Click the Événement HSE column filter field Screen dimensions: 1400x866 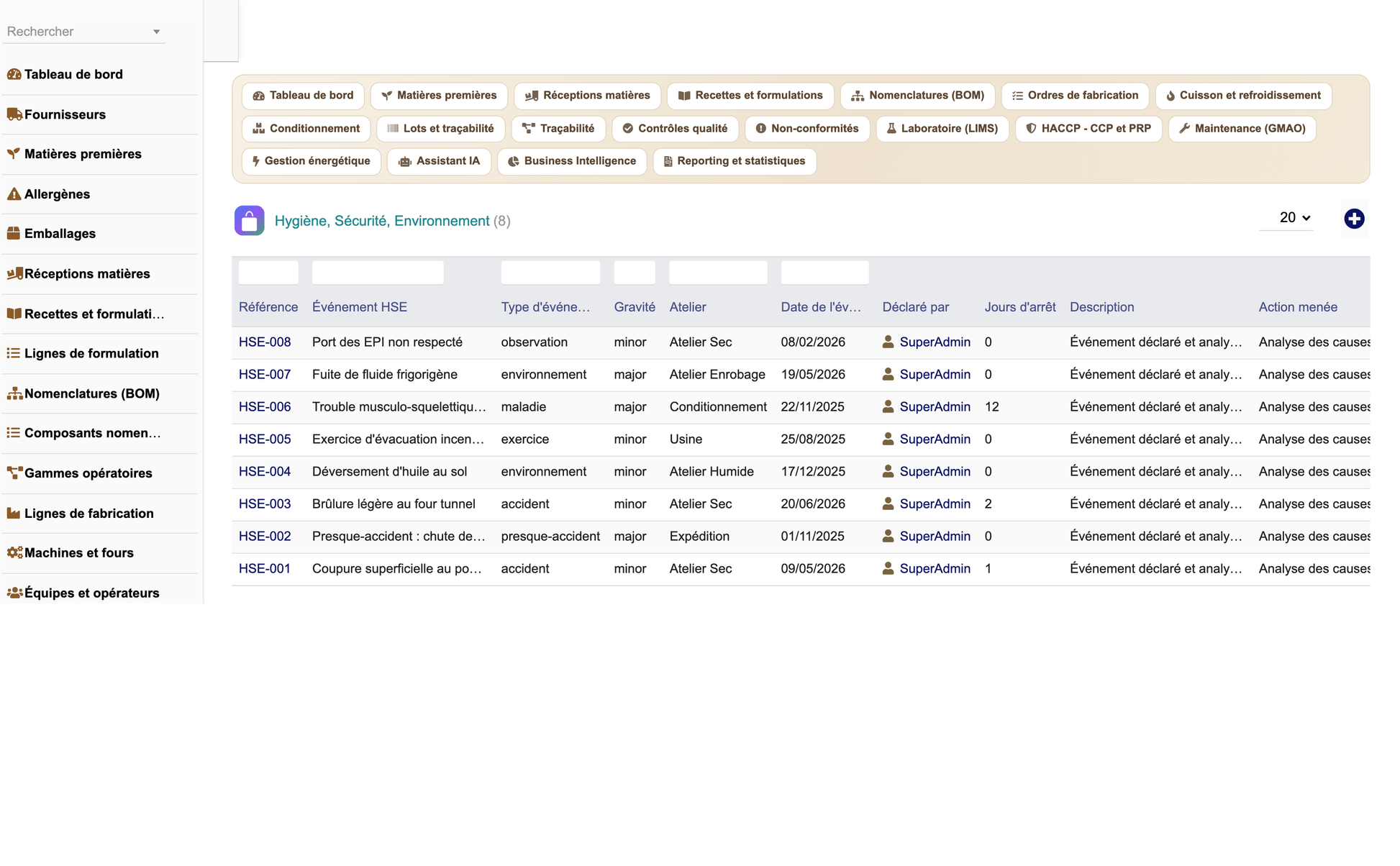coord(378,273)
